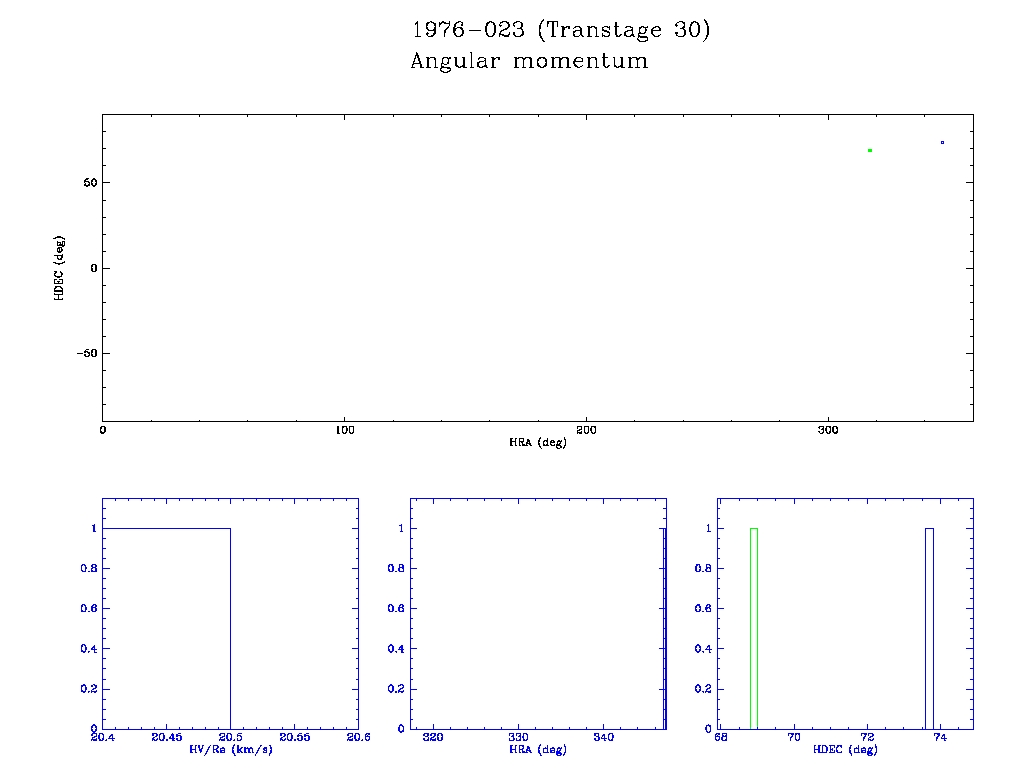
Task: Click the vertical 'HDEC (deg)' axis label of top plot
Action: (x=60, y=268)
